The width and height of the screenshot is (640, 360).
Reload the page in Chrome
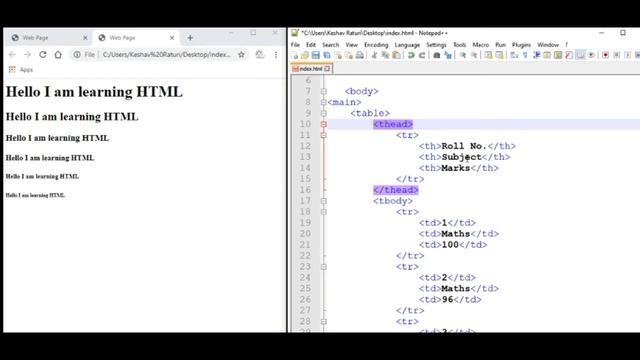[x=42, y=54]
